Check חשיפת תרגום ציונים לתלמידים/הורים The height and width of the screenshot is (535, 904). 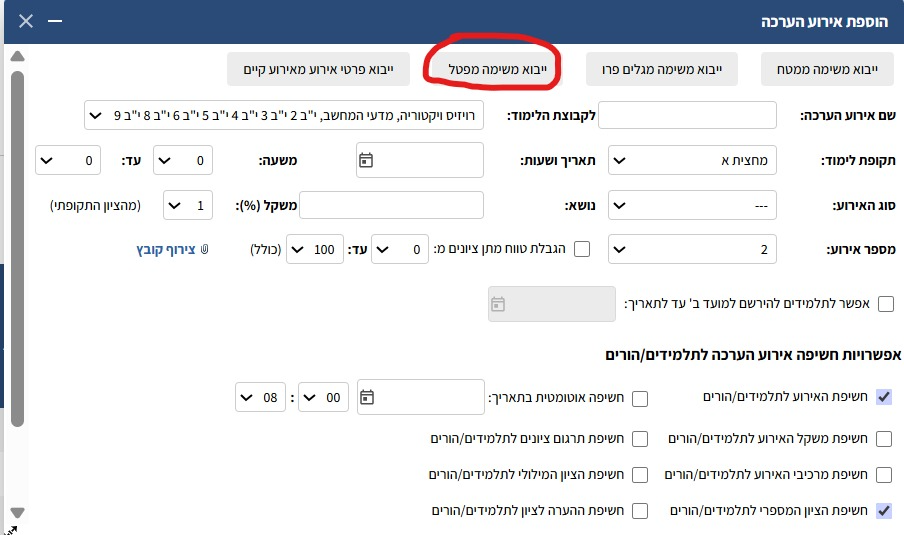[x=640, y=439]
